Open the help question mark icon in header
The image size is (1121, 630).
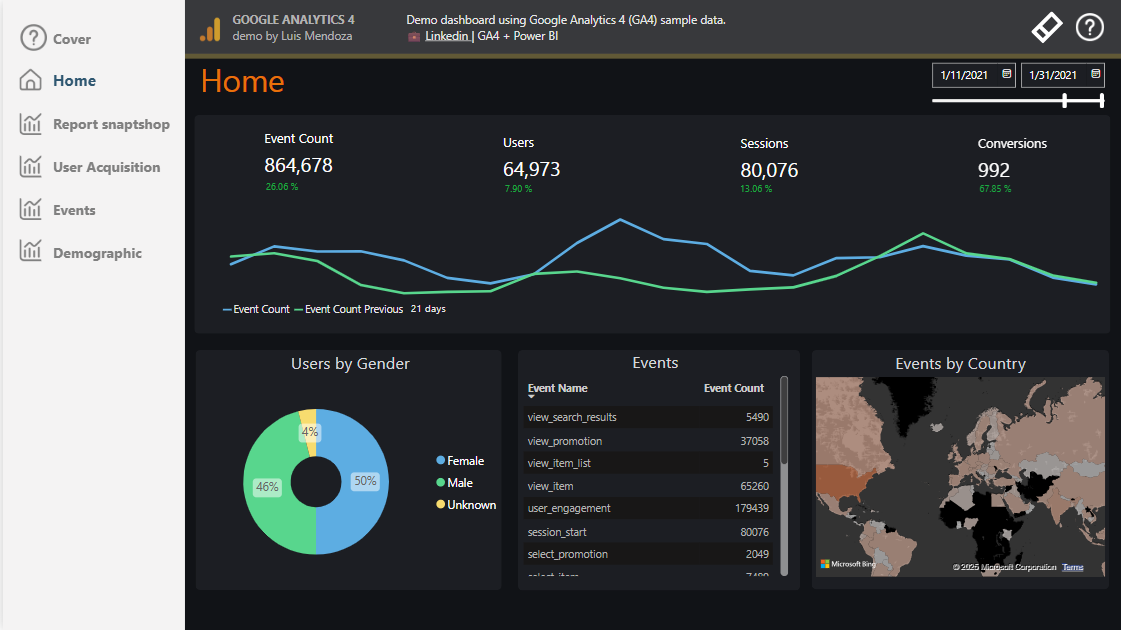tap(1090, 28)
